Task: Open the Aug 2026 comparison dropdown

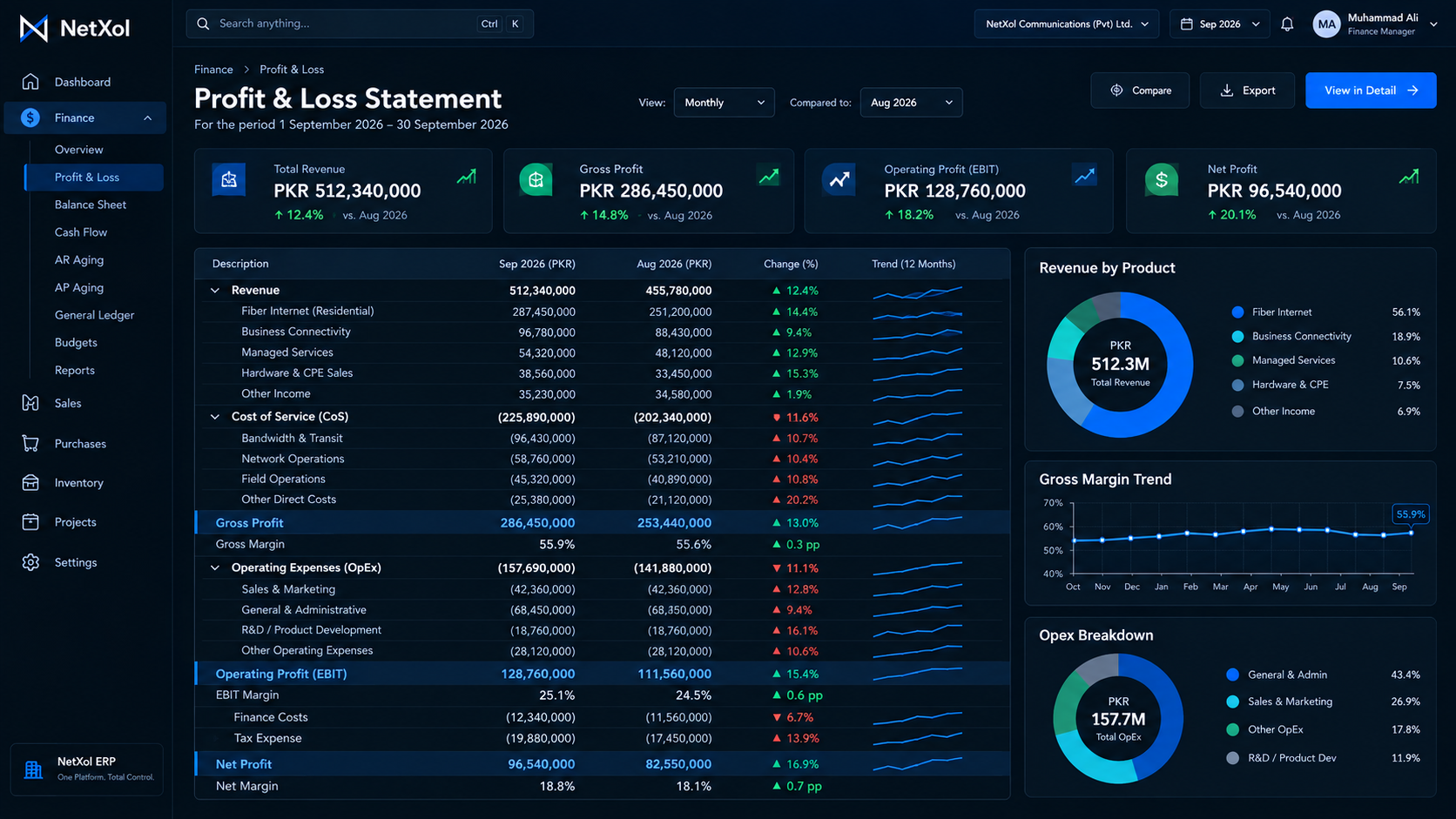Action: (911, 103)
